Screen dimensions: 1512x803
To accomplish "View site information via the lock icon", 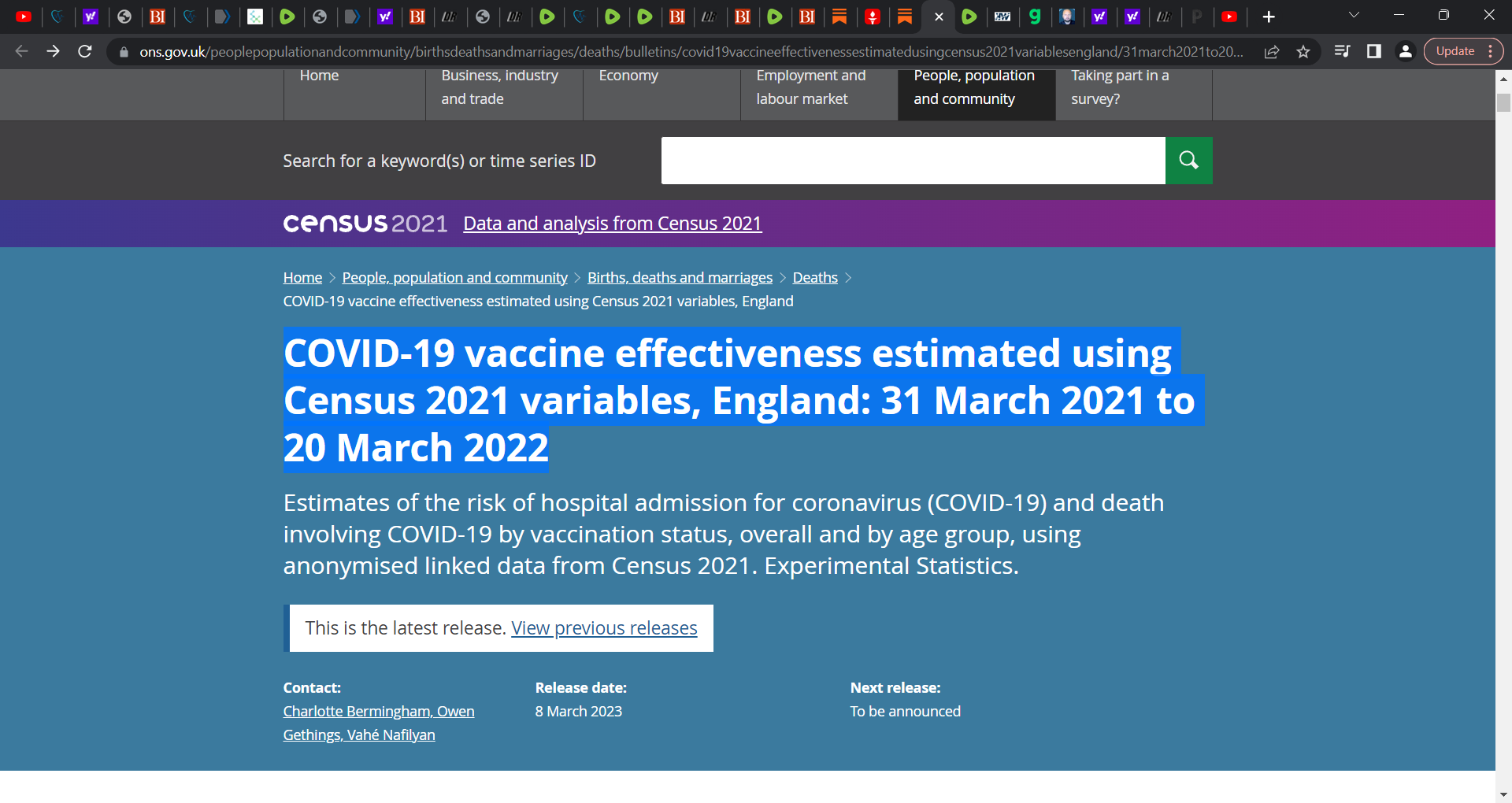I will [x=124, y=52].
